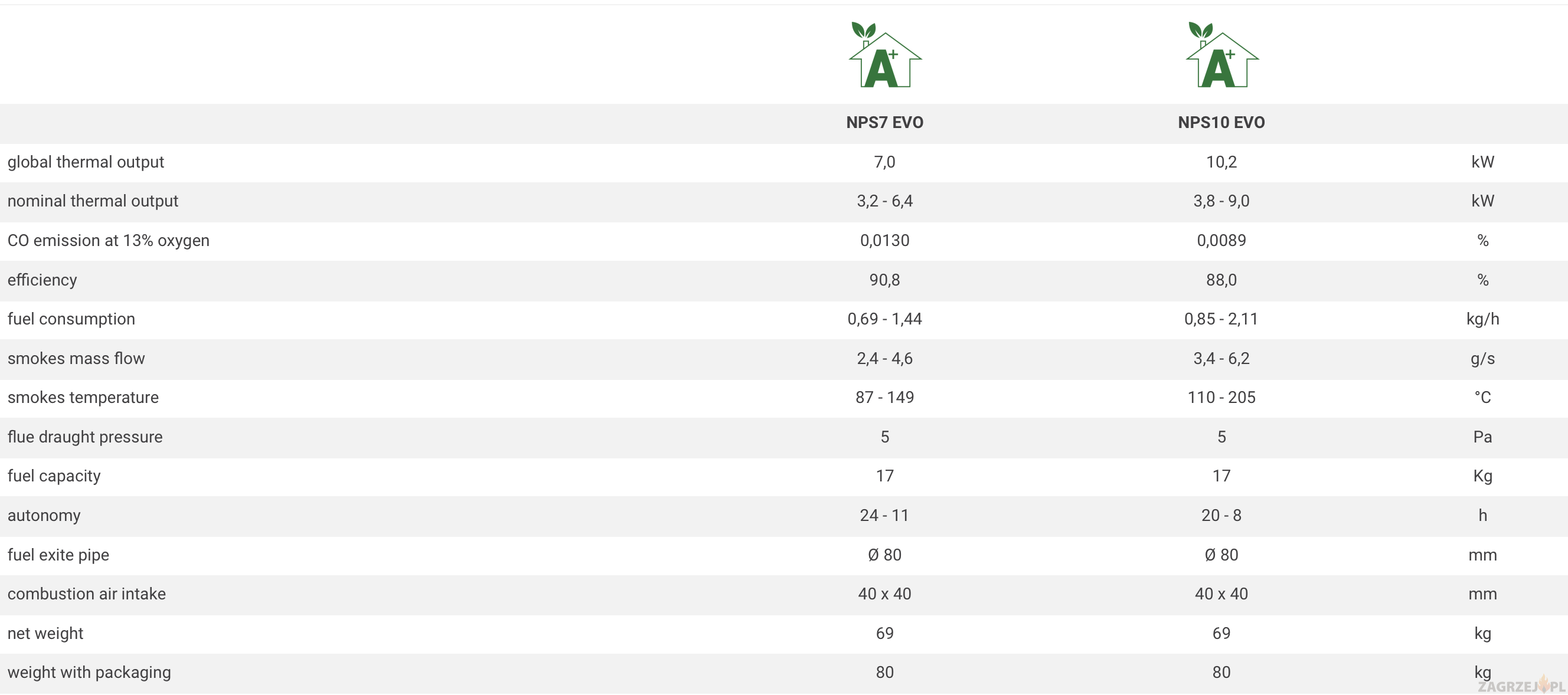
Task: Select the NPS10 EVO column header
Action: tap(1221, 123)
